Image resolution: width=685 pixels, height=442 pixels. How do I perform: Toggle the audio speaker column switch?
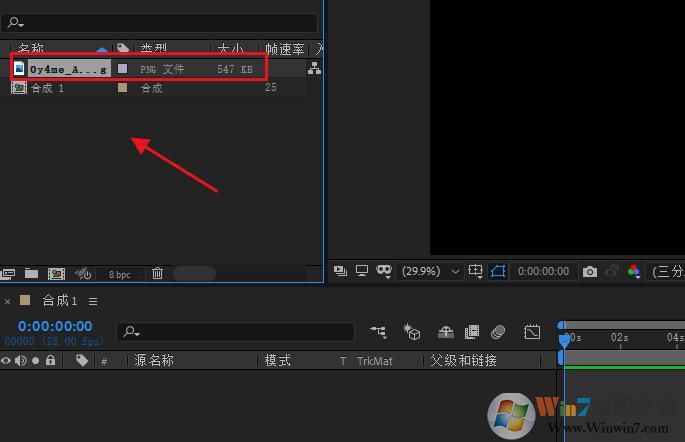pyautogui.click(x=21, y=361)
